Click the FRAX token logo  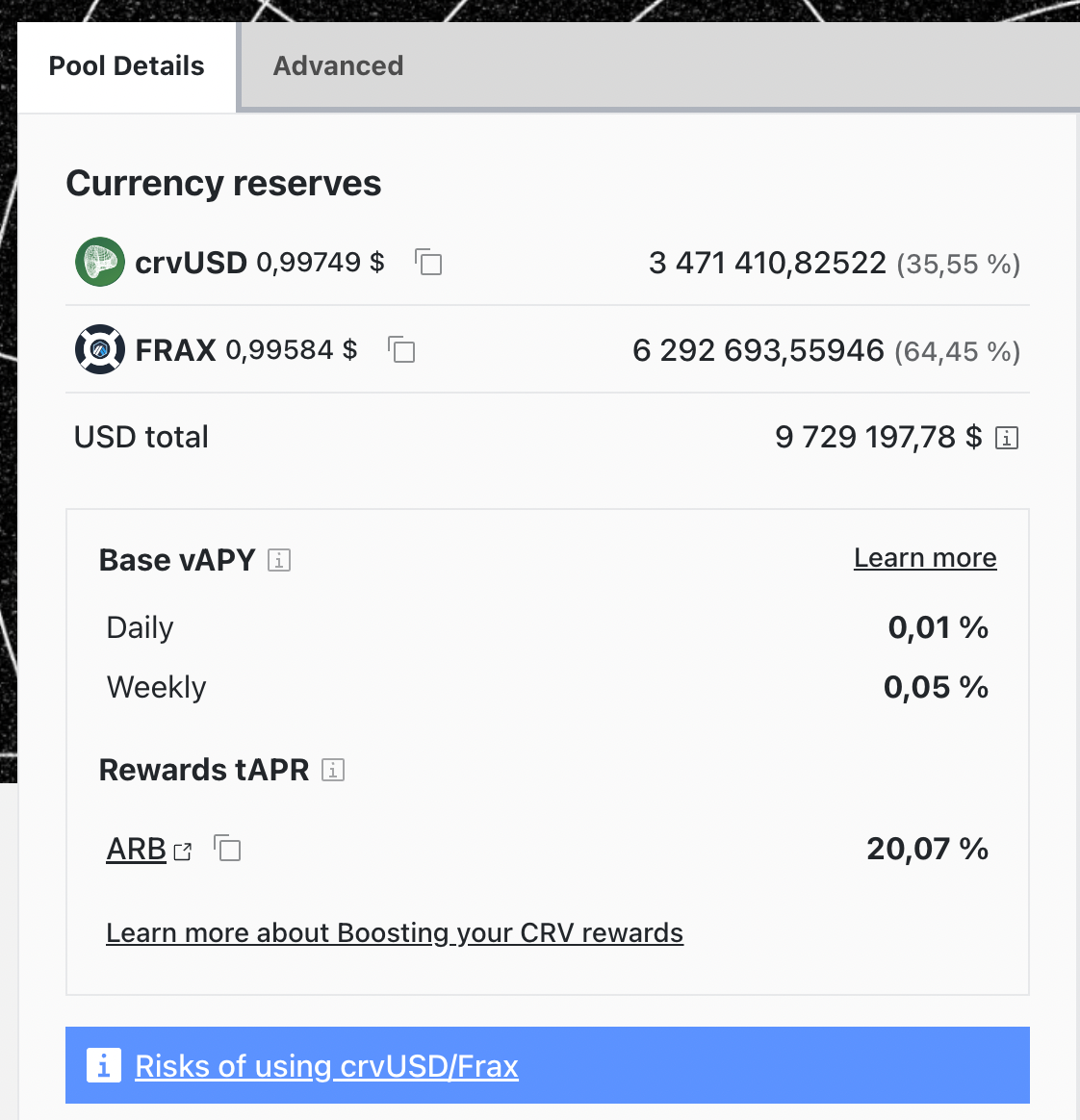click(100, 349)
